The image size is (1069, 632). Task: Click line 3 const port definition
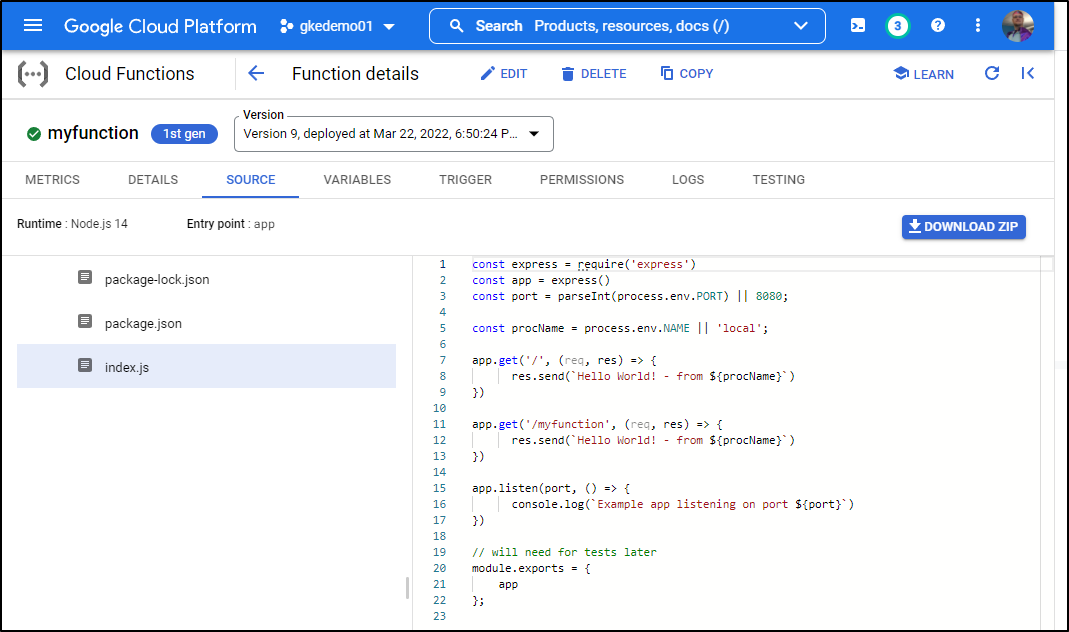click(x=630, y=296)
